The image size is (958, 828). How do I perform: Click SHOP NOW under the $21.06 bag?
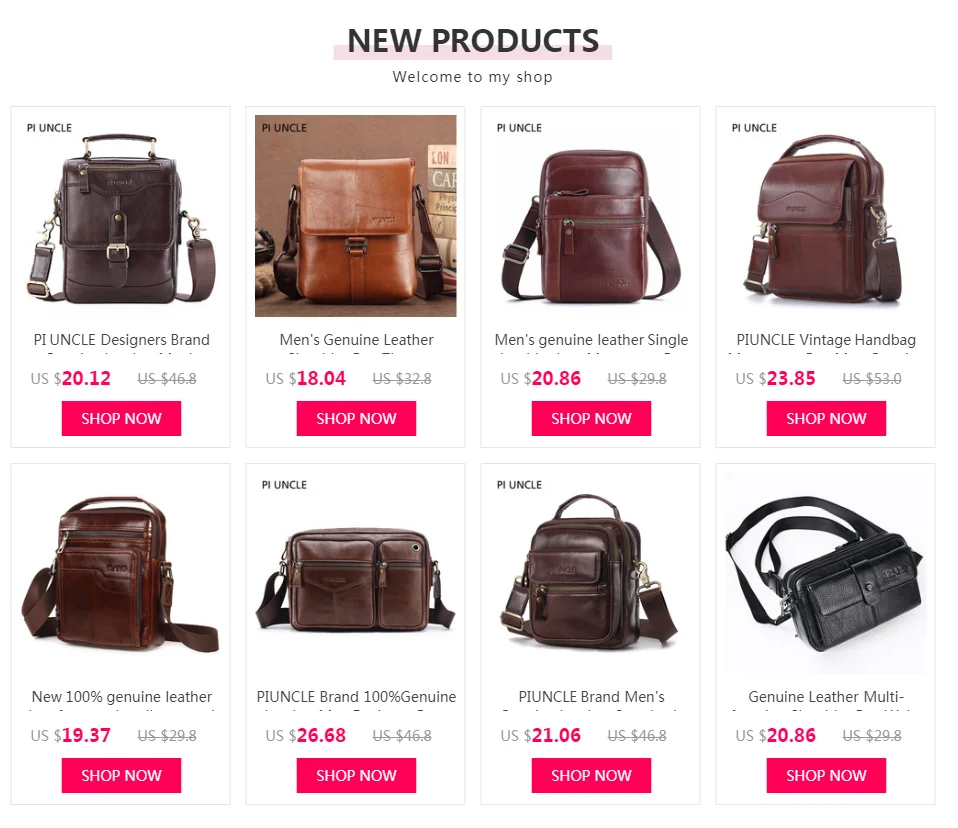(591, 775)
